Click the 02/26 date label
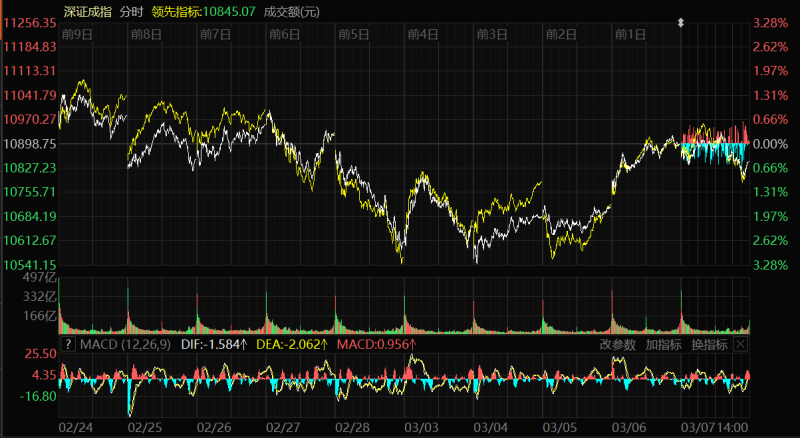The height and width of the screenshot is (438, 800). (214, 427)
